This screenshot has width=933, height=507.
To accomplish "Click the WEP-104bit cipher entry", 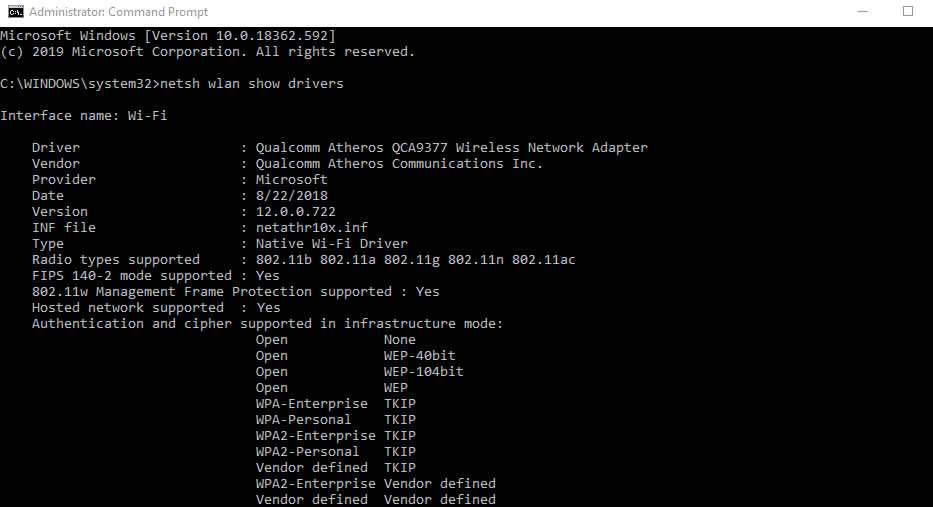I will [423, 372].
